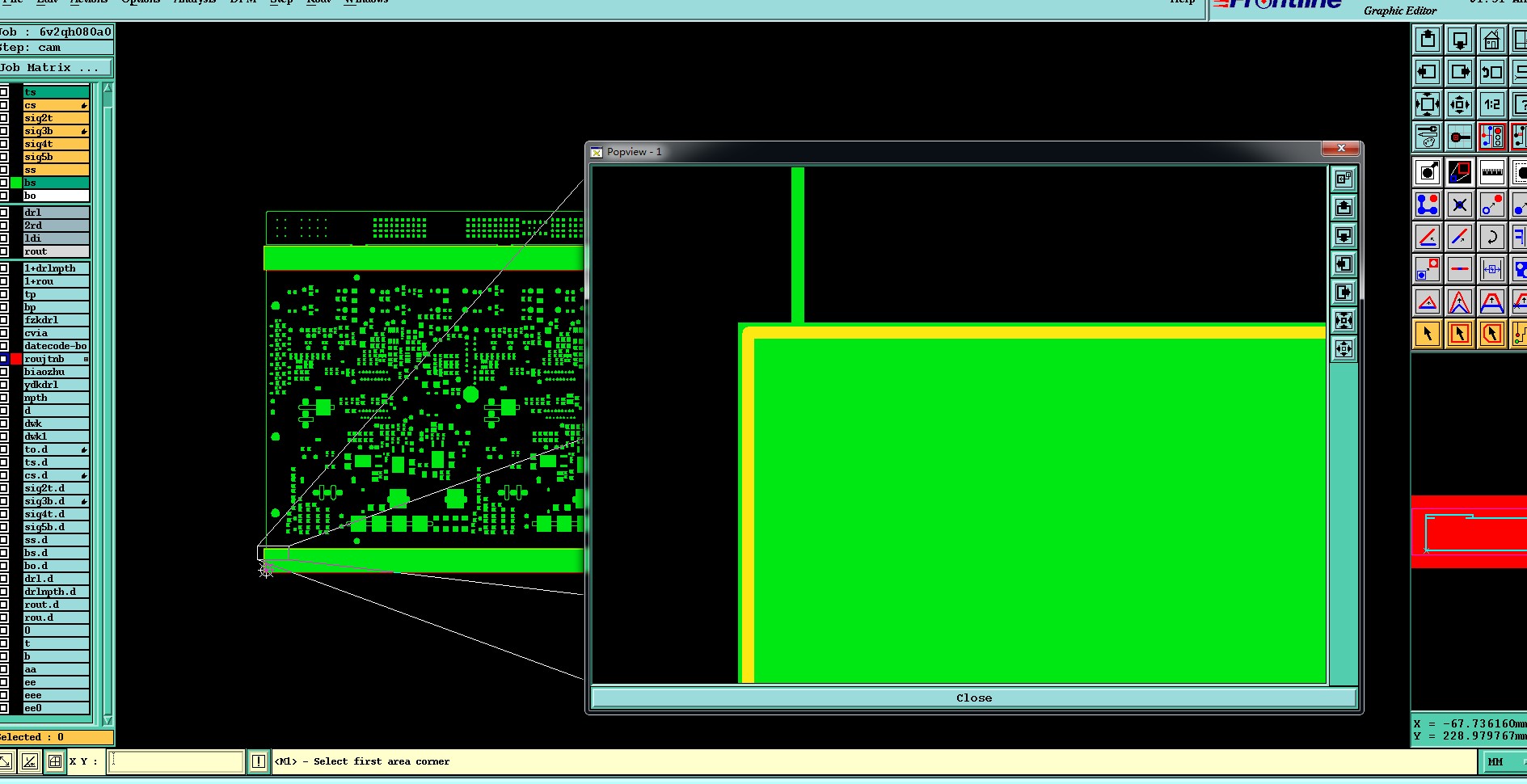The height and width of the screenshot is (784, 1527).
Task: Click layer list scrollbar up arrow
Action: point(108,89)
